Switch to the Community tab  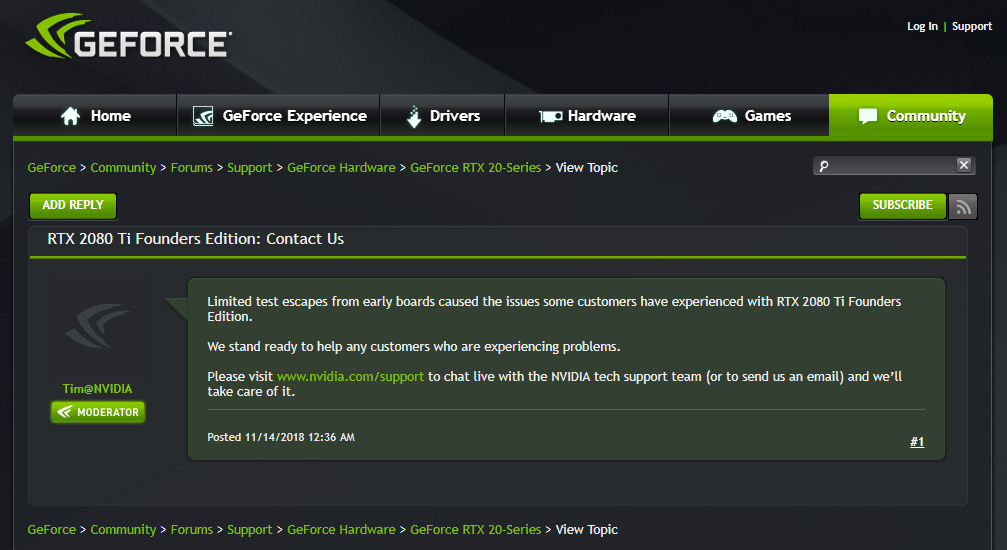pos(911,116)
